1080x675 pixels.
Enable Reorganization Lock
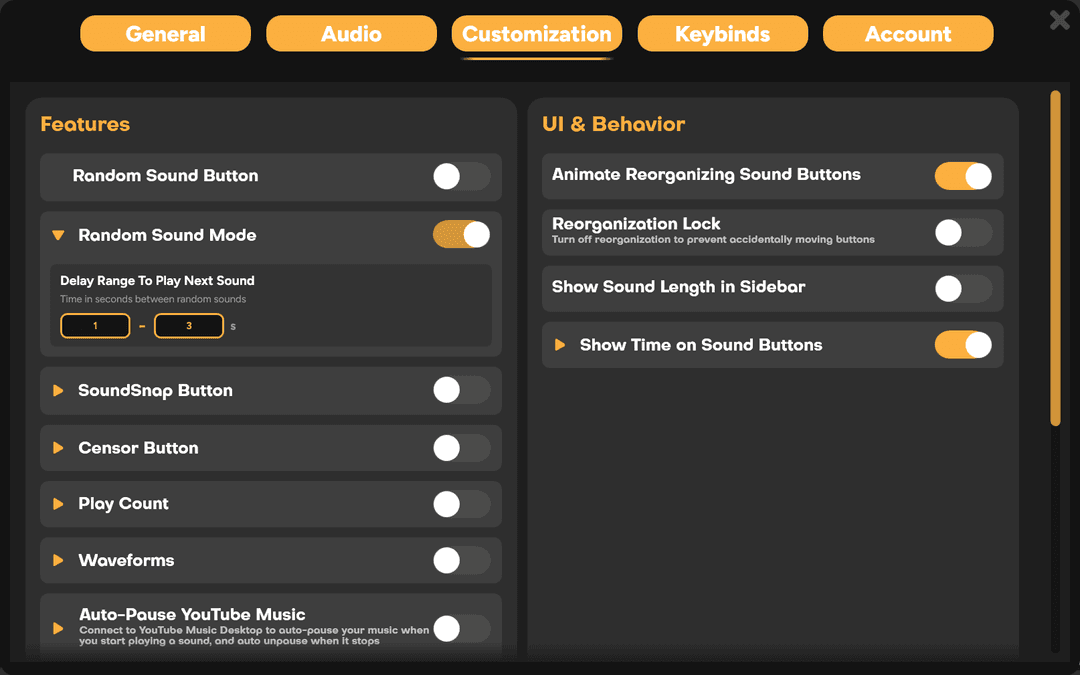(963, 232)
